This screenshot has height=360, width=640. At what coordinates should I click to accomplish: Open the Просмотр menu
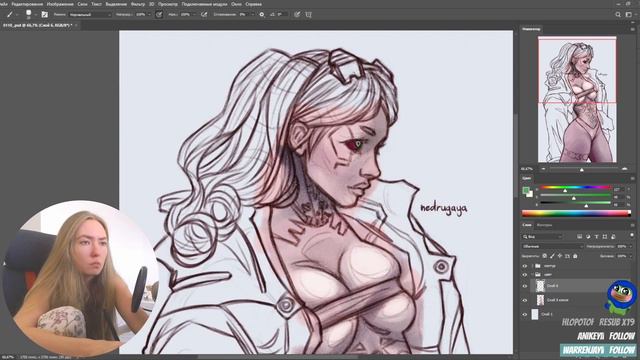point(167,4)
